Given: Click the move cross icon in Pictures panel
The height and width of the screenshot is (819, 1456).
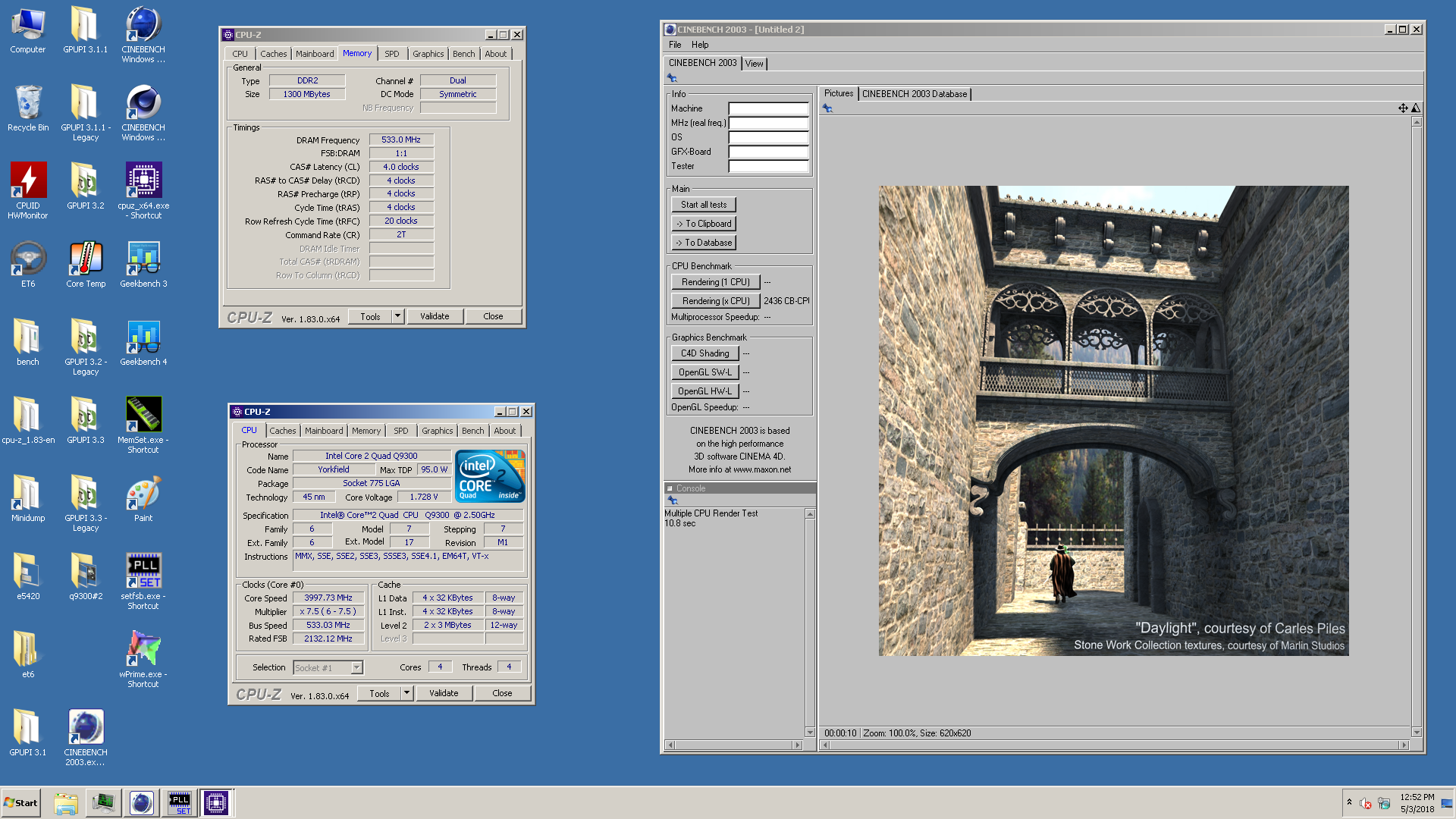Looking at the screenshot, I should click(x=1403, y=108).
